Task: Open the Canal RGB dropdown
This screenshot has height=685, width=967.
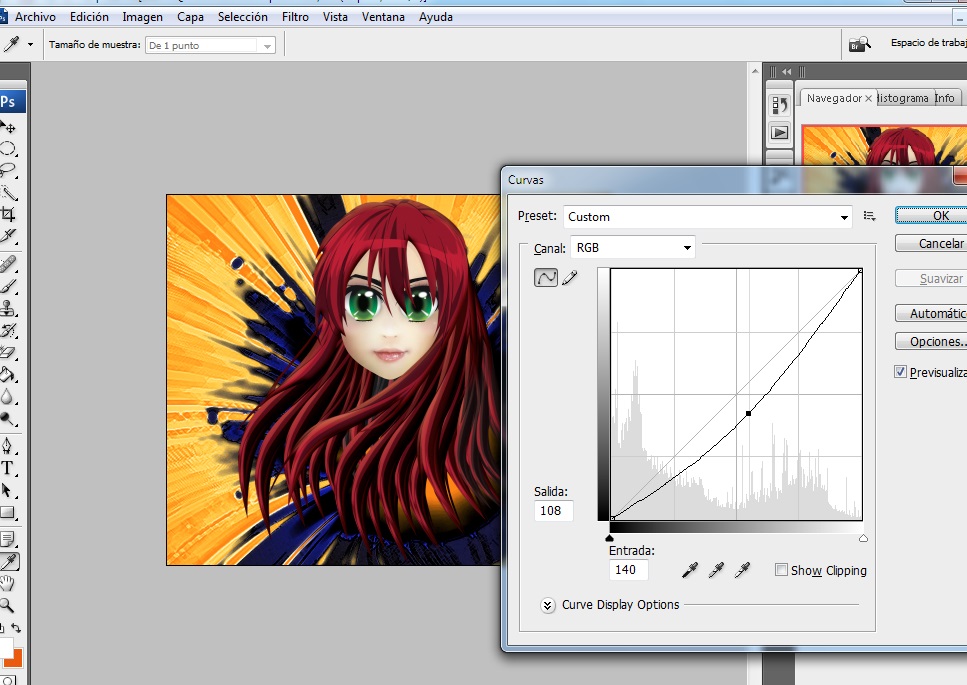Action: pos(632,247)
